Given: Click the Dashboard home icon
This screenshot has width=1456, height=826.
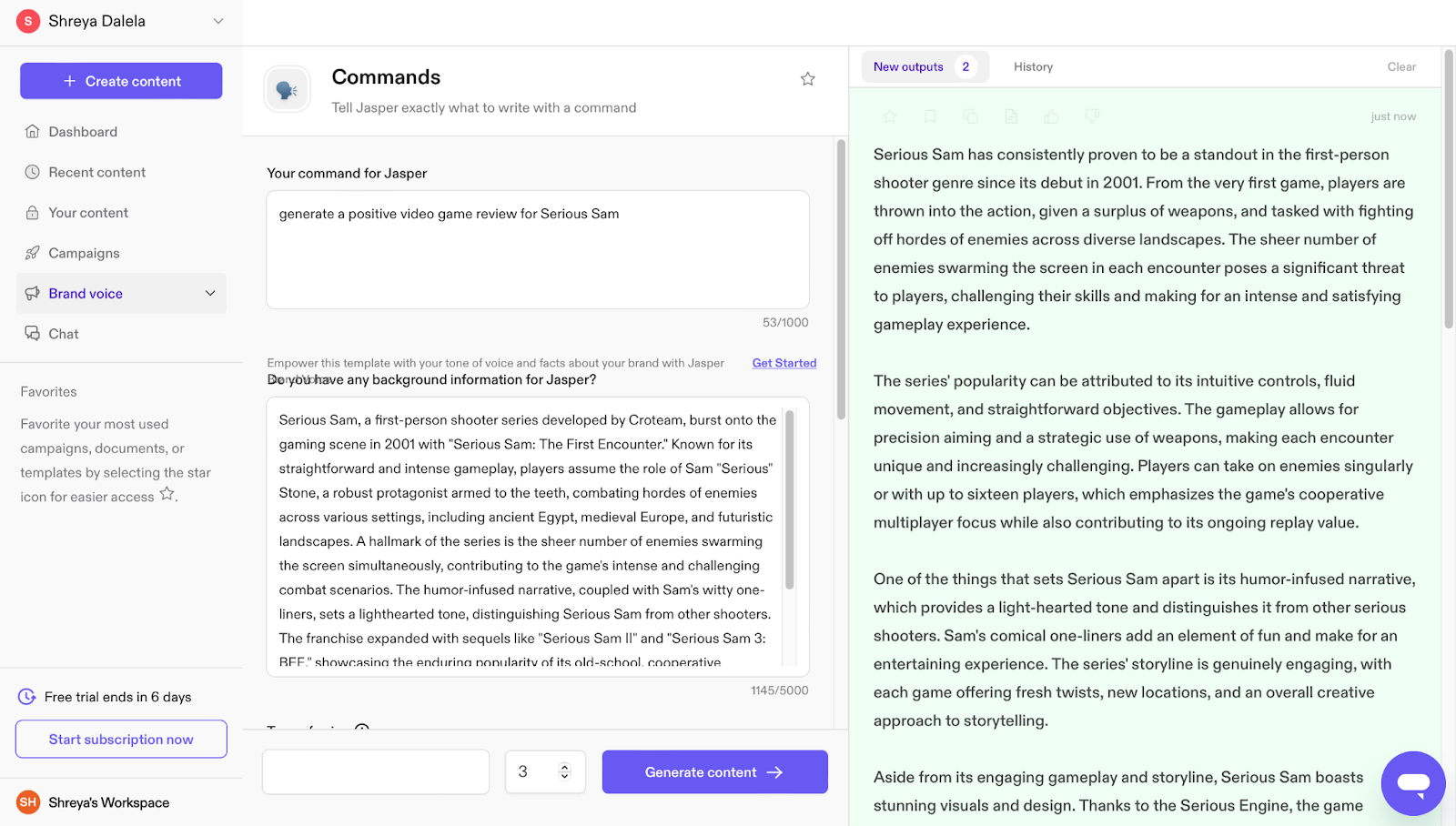Looking at the screenshot, I should click(x=32, y=131).
